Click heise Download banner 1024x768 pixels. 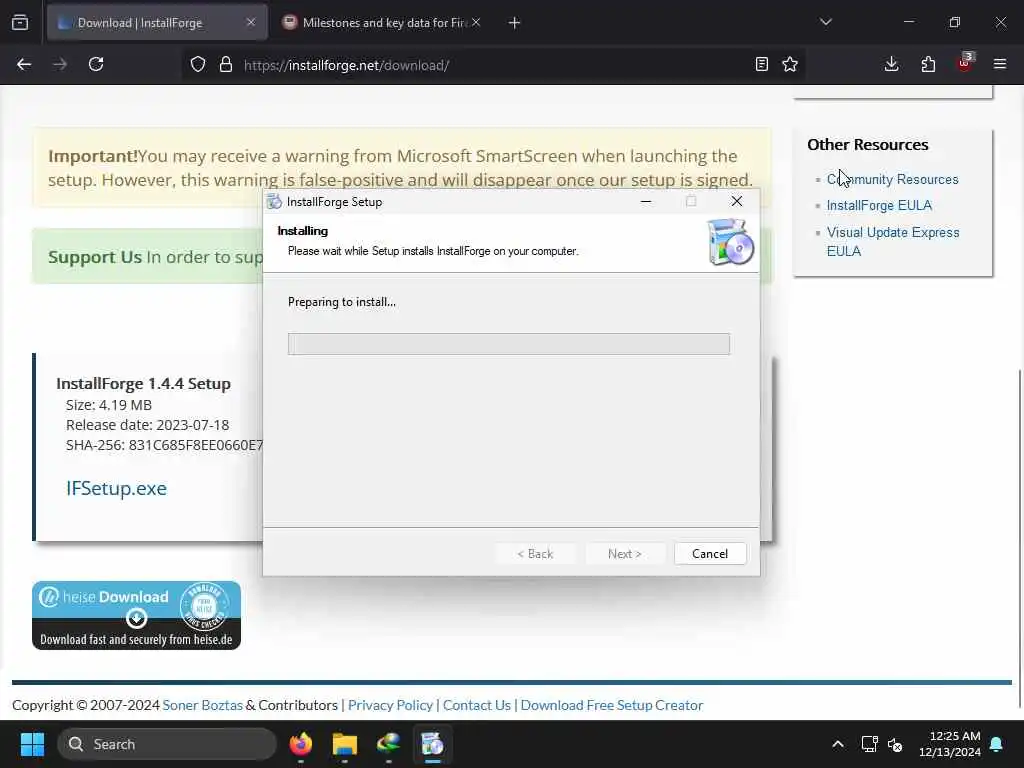click(136, 616)
